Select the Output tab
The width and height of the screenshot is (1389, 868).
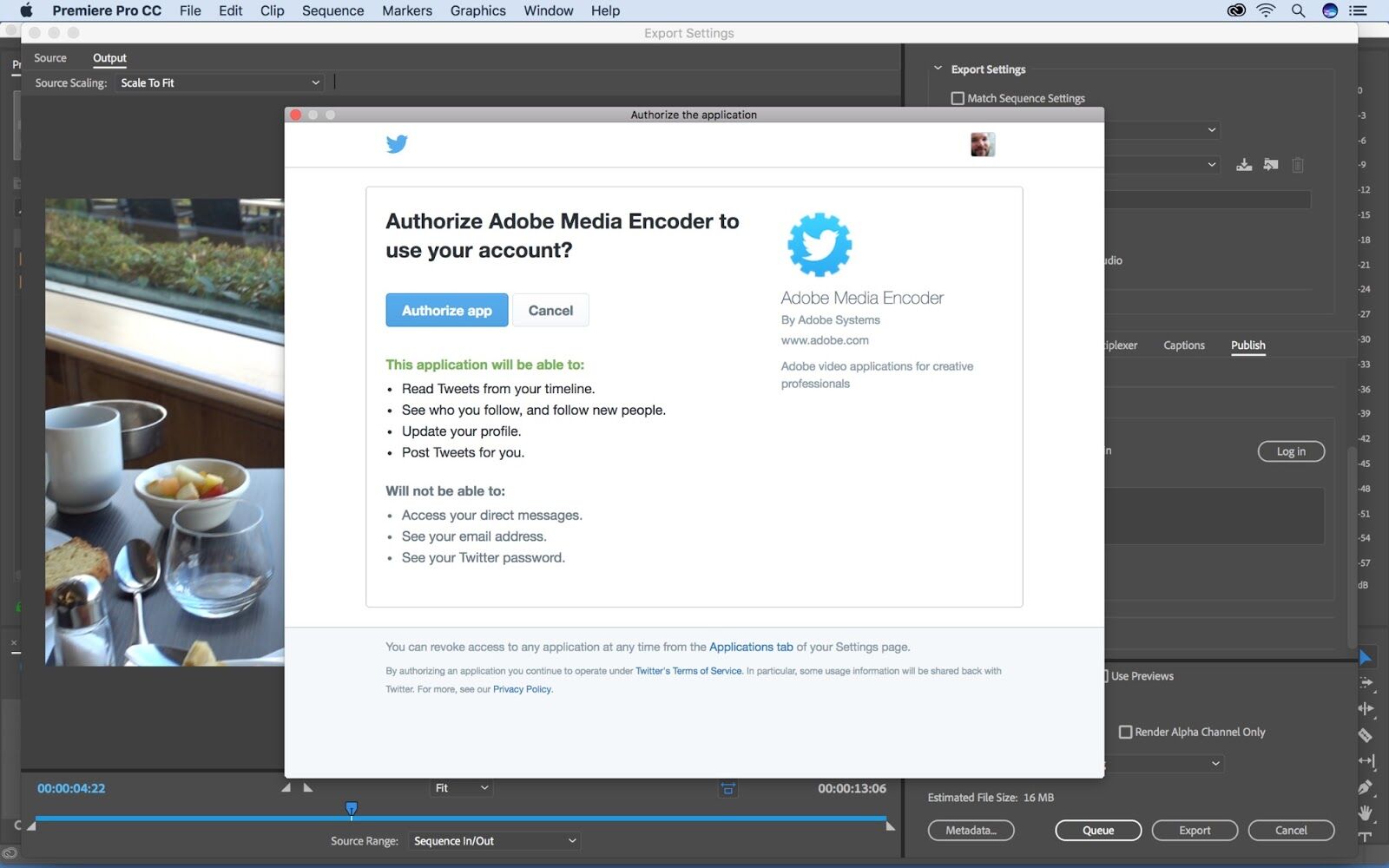click(109, 58)
